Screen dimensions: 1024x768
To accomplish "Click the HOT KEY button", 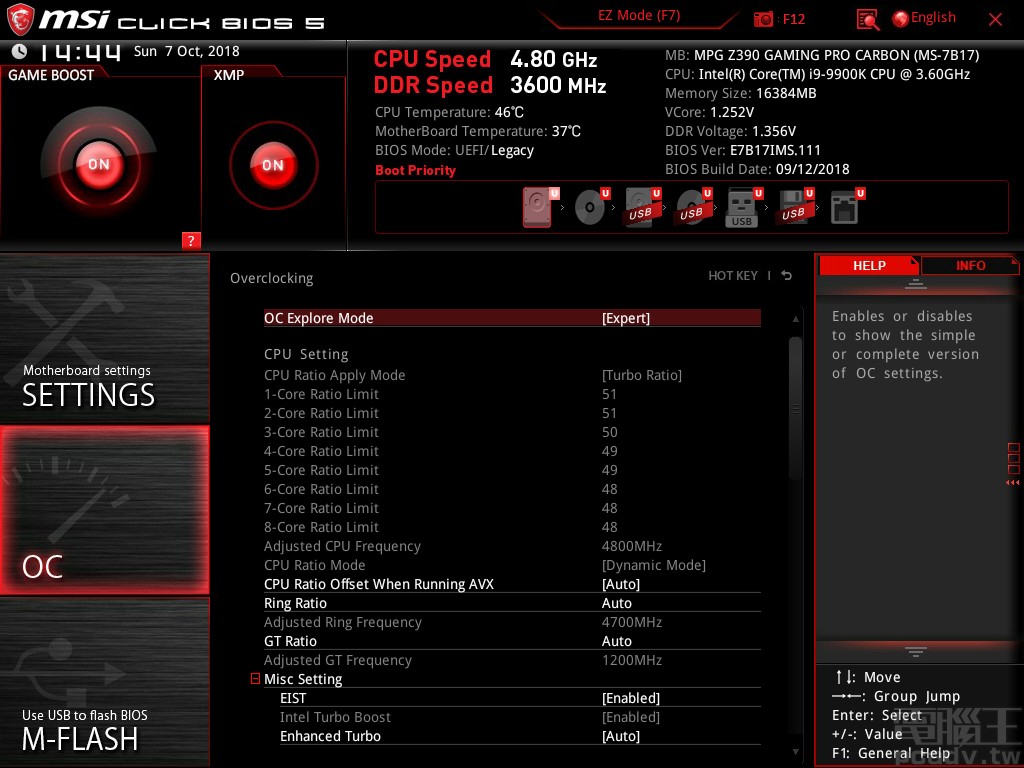I will [733, 276].
